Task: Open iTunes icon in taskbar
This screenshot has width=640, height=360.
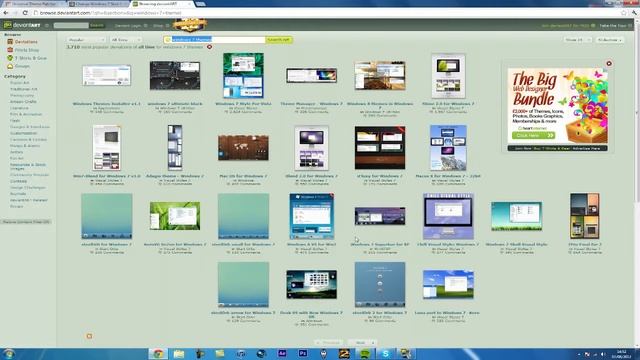Action: (241, 353)
